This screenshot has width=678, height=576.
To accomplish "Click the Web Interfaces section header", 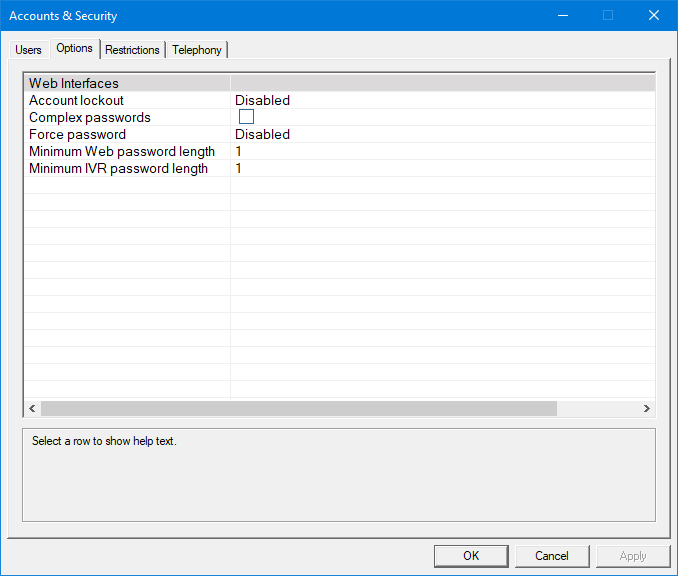I will (x=74, y=84).
